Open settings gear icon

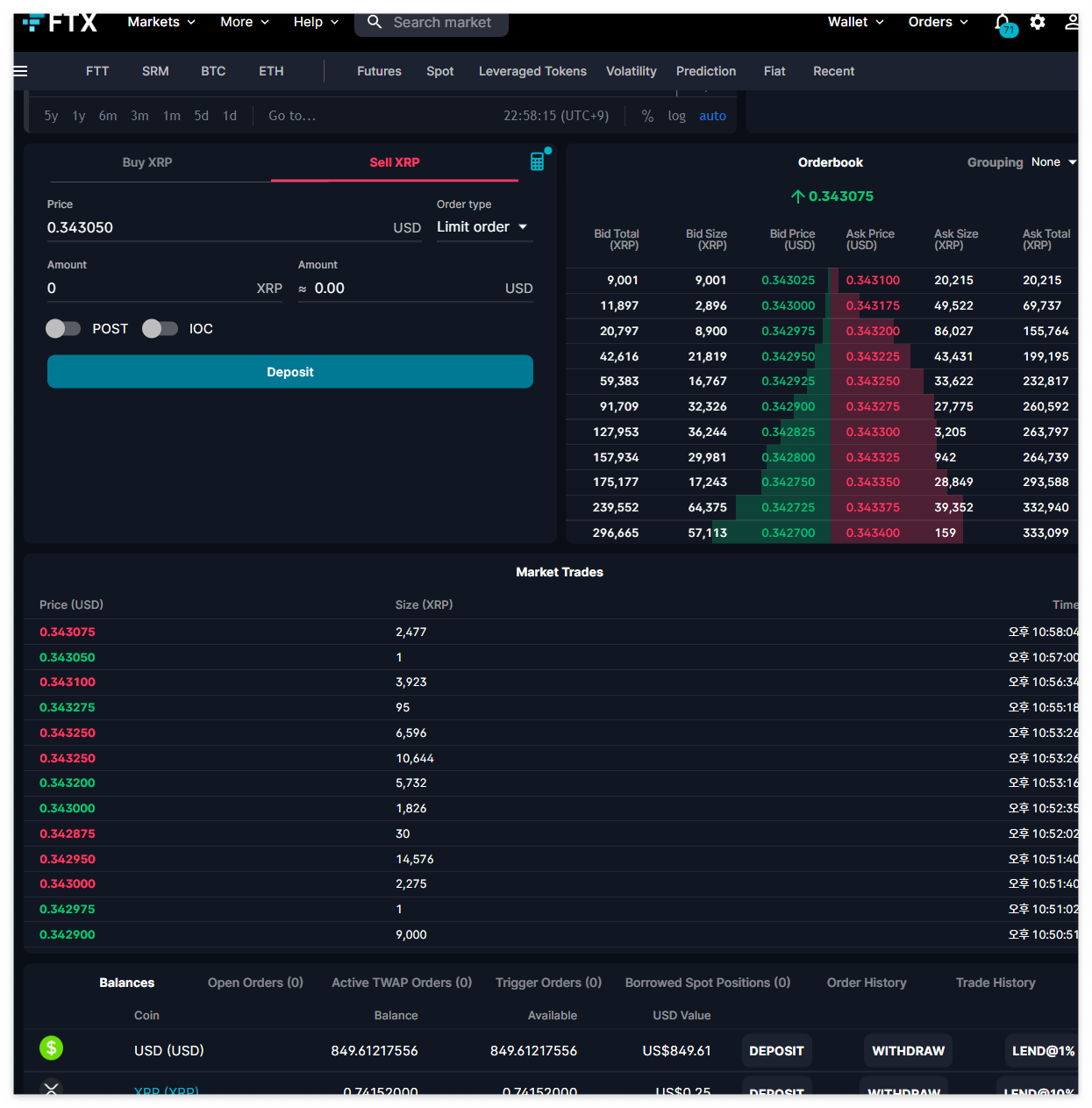pos(1038,22)
